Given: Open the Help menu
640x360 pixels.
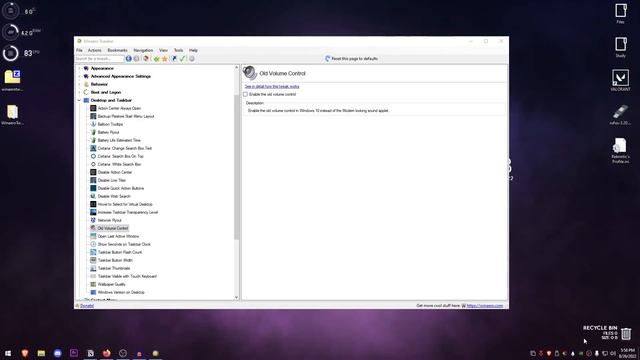Looking at the screenshot, I should click(x=193, y=50).
